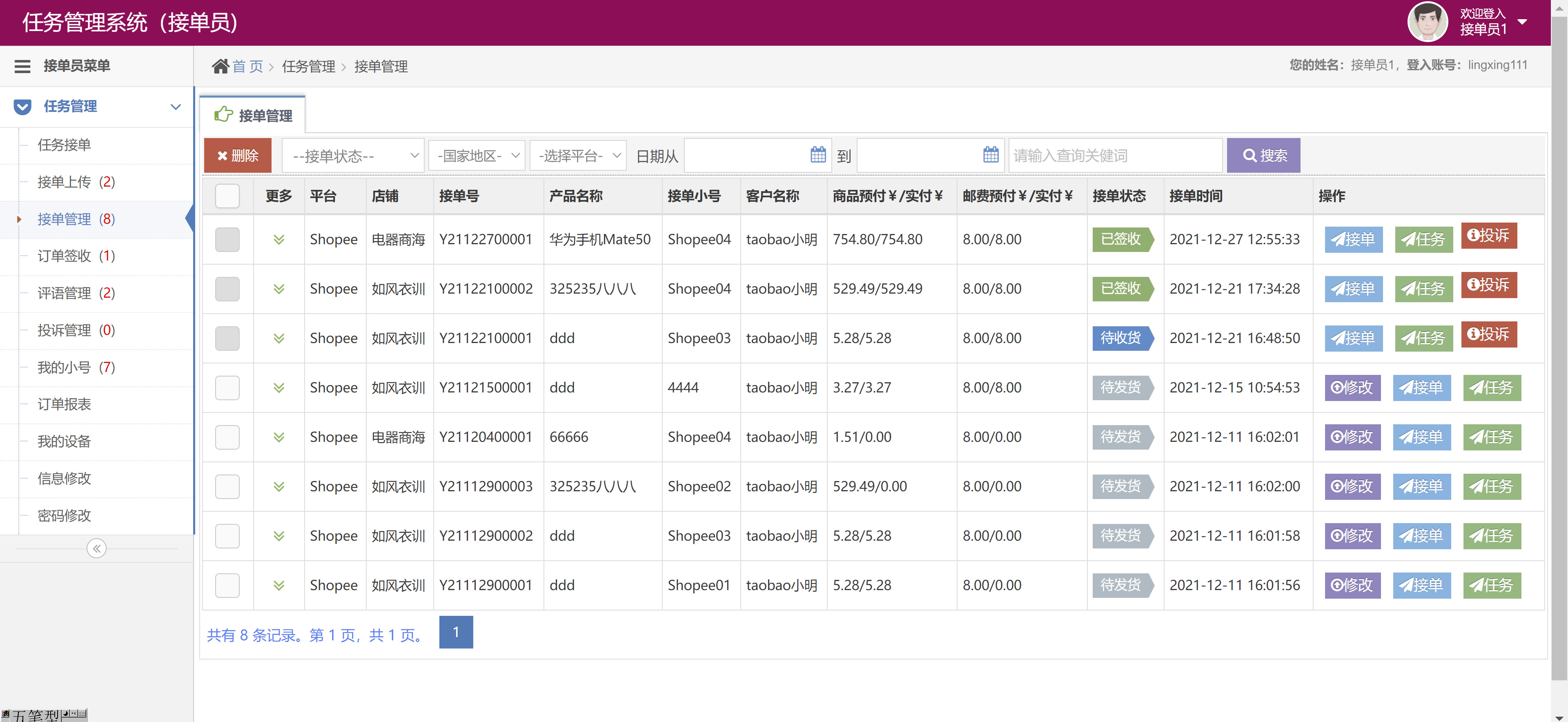Tick the checkbox for order Y21112900002
The height and width of the screenshot is (722, 1568).
[x=227, y=536]
